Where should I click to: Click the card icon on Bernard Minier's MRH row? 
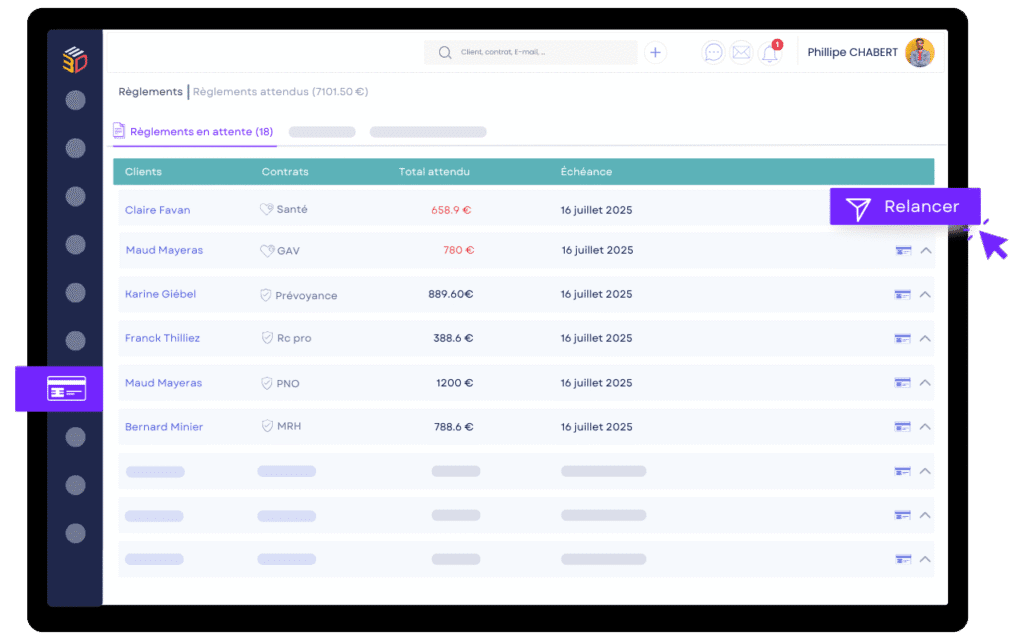(x=905, y=426)
